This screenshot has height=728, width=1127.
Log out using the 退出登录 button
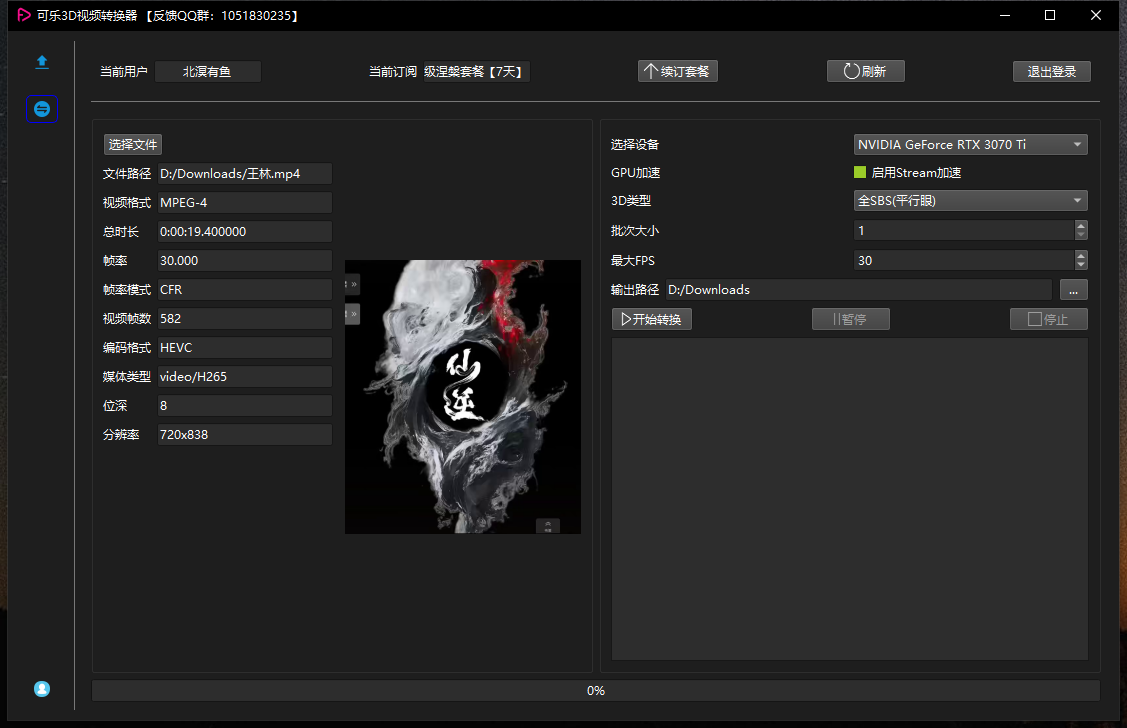tap(1052, 71)
